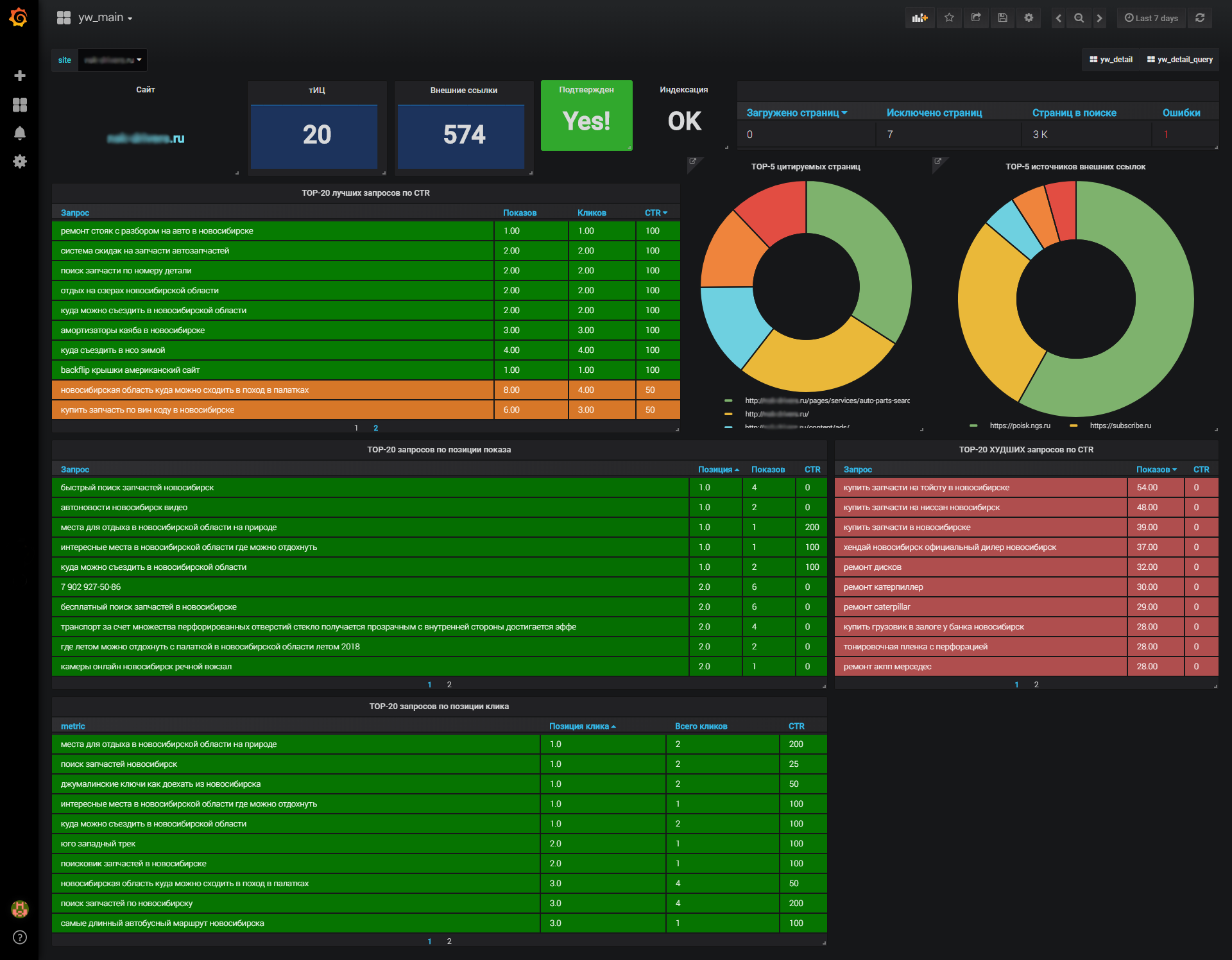Click the Share dashboard icon

point(976,18)
